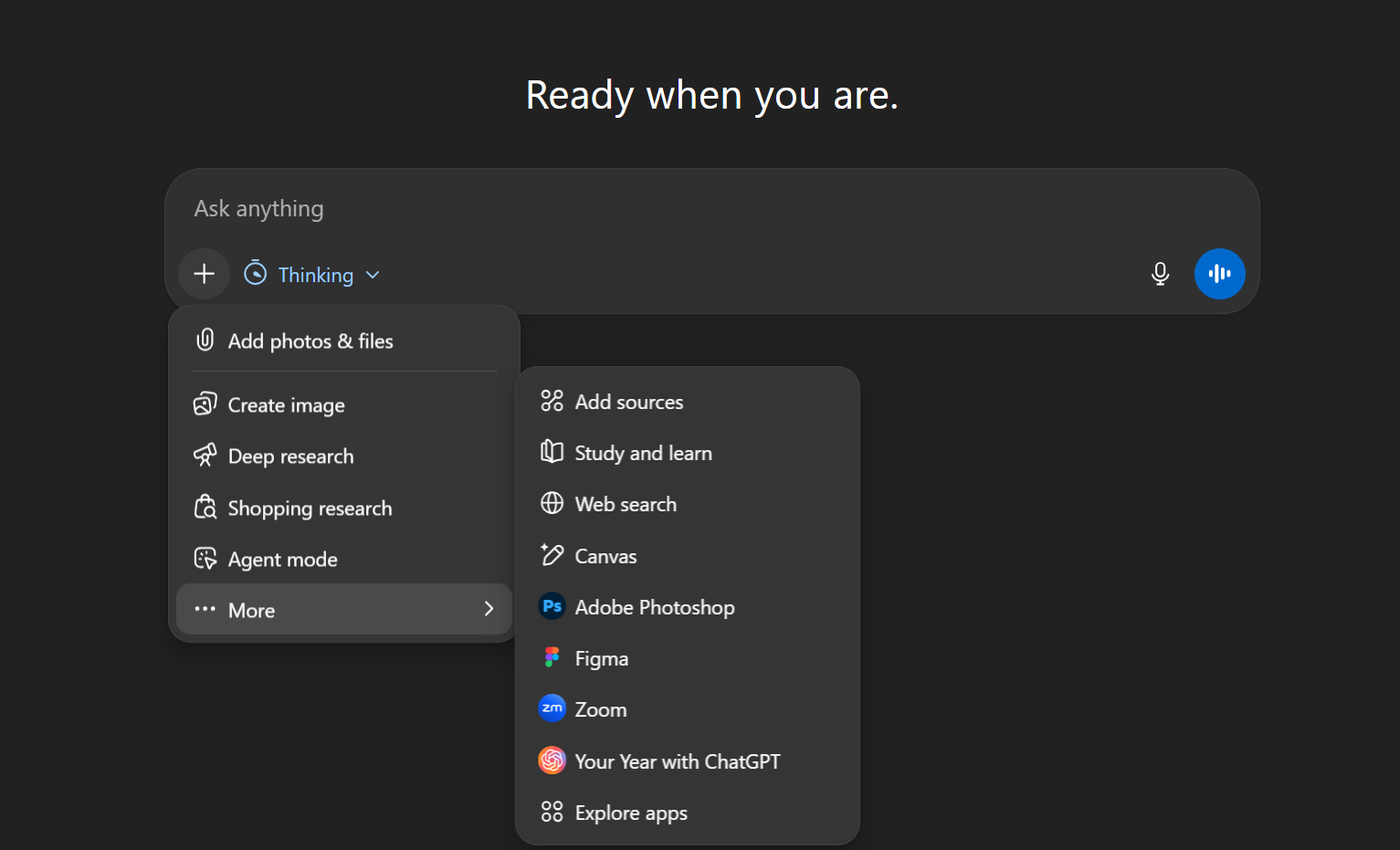Open Canvas from the submenu
The image size is (1400, 850).
click(x=605, y=555)
